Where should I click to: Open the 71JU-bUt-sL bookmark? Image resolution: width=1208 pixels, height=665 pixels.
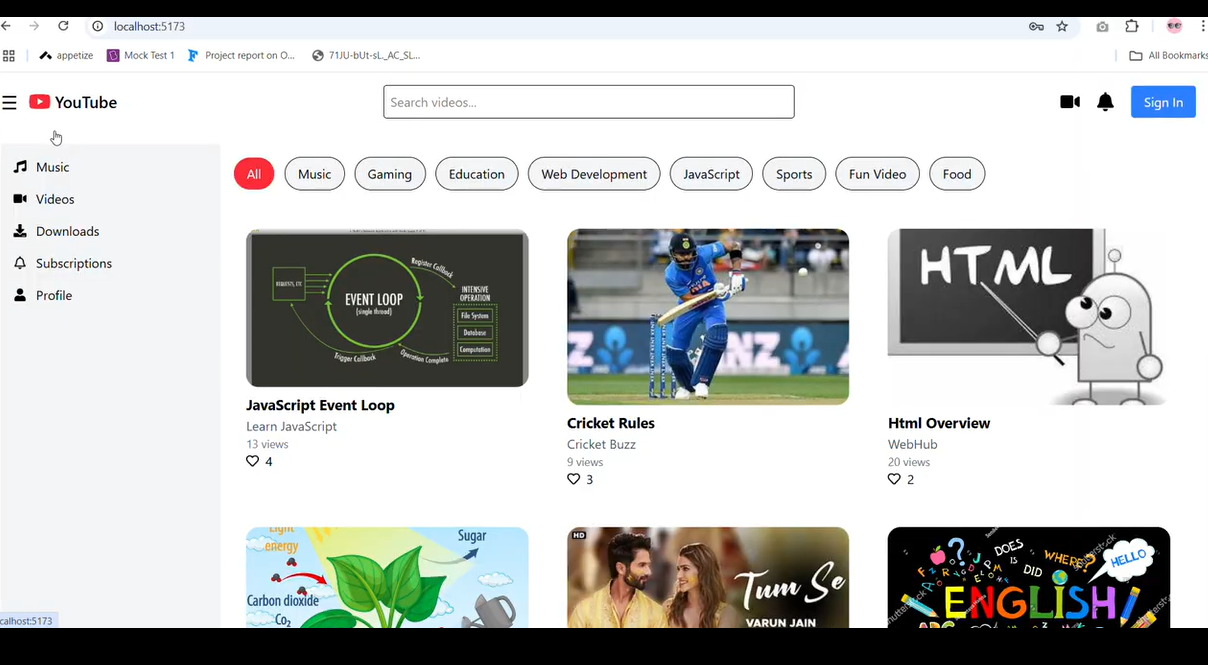(x=366, y=56)
